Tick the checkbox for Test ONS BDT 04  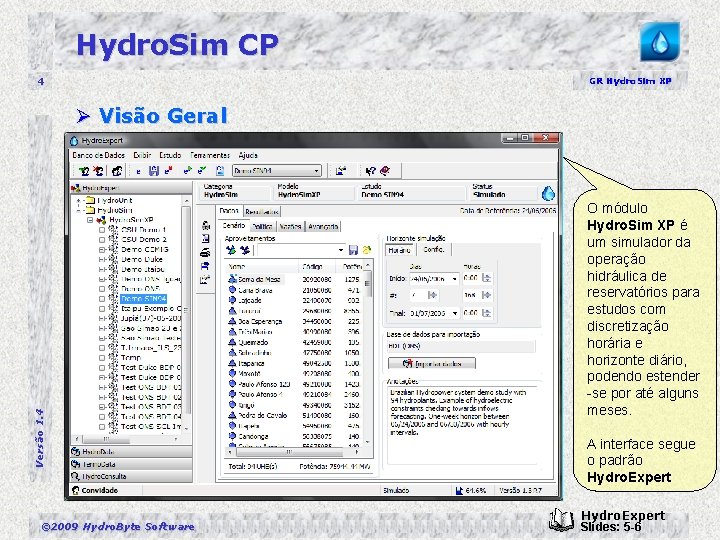click(102, 416)
